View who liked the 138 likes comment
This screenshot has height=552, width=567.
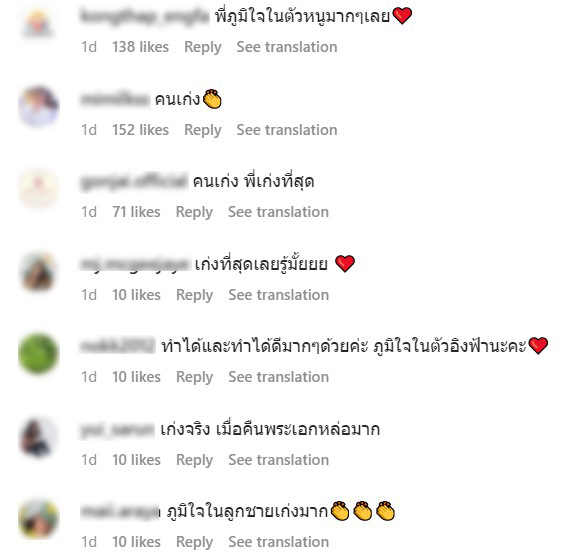coord(140,47)
